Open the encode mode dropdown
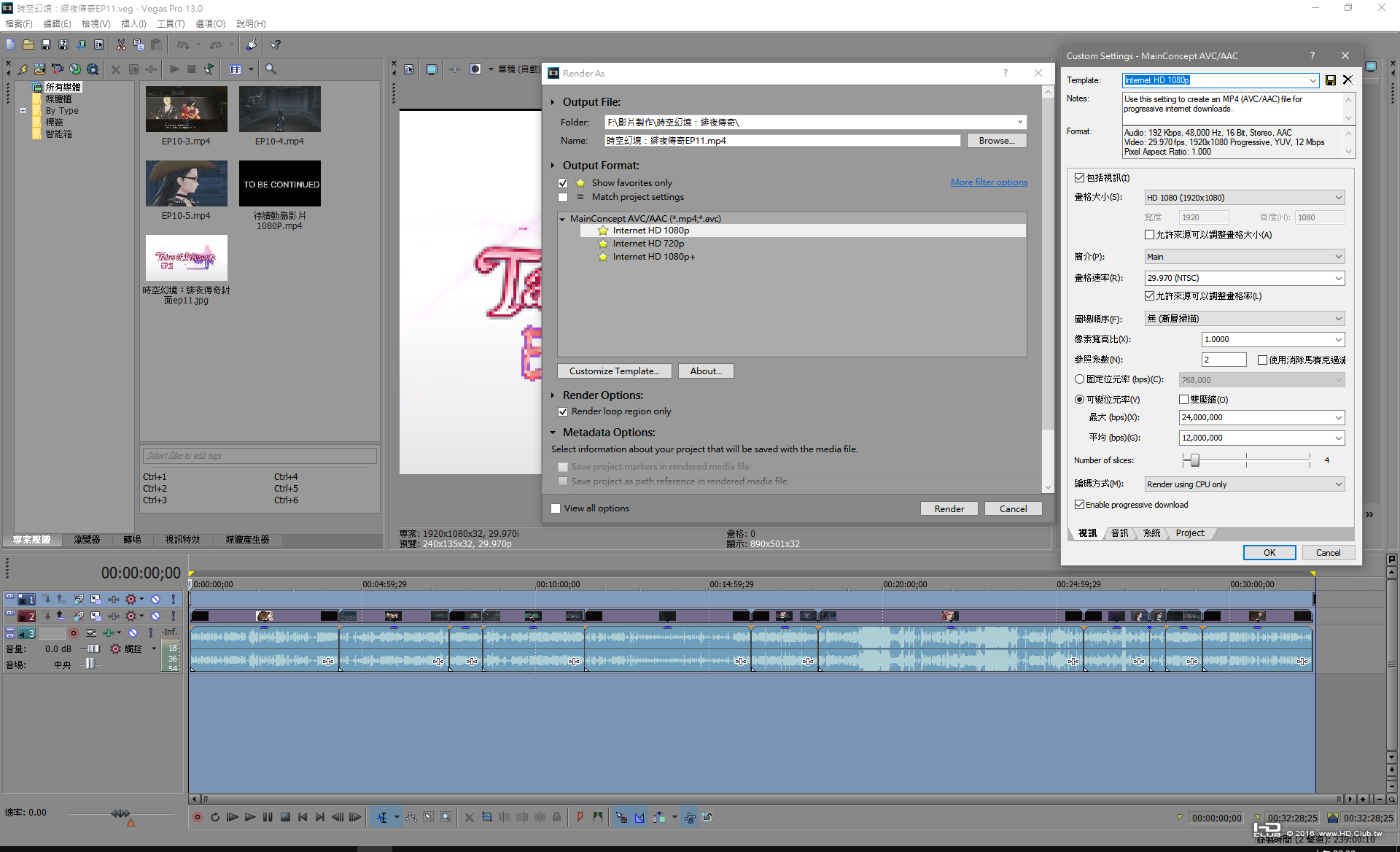This screenshot has width=1400, height=852. pyautogui.click(x=1244, y=484)
